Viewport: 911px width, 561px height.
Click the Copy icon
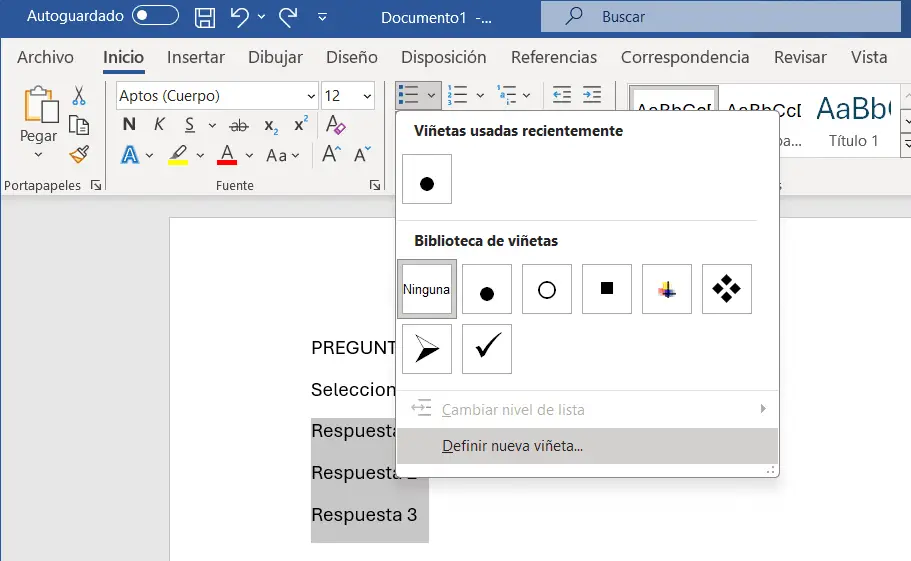pos(79,125)
